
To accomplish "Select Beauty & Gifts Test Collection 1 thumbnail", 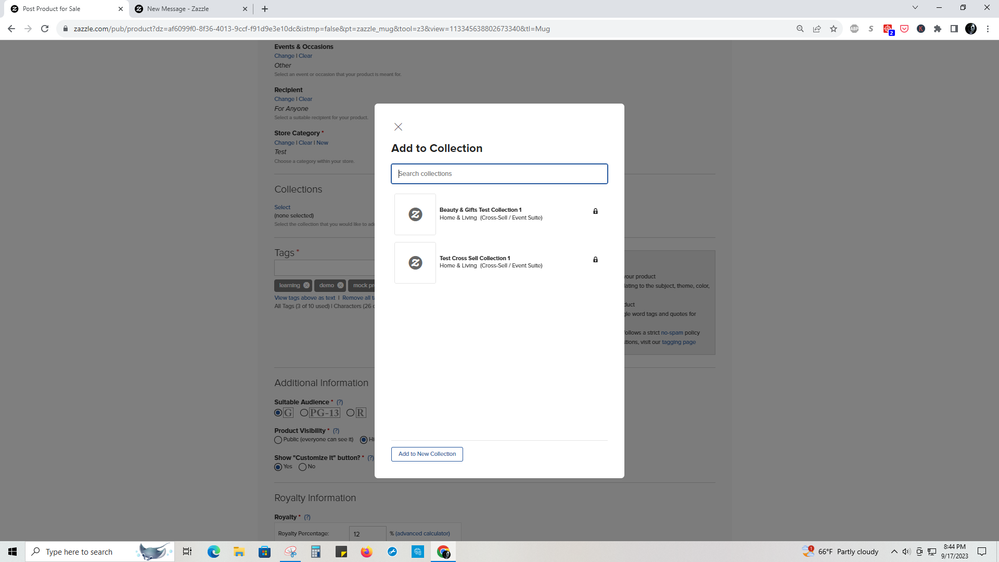I will (x=415, y=214).
